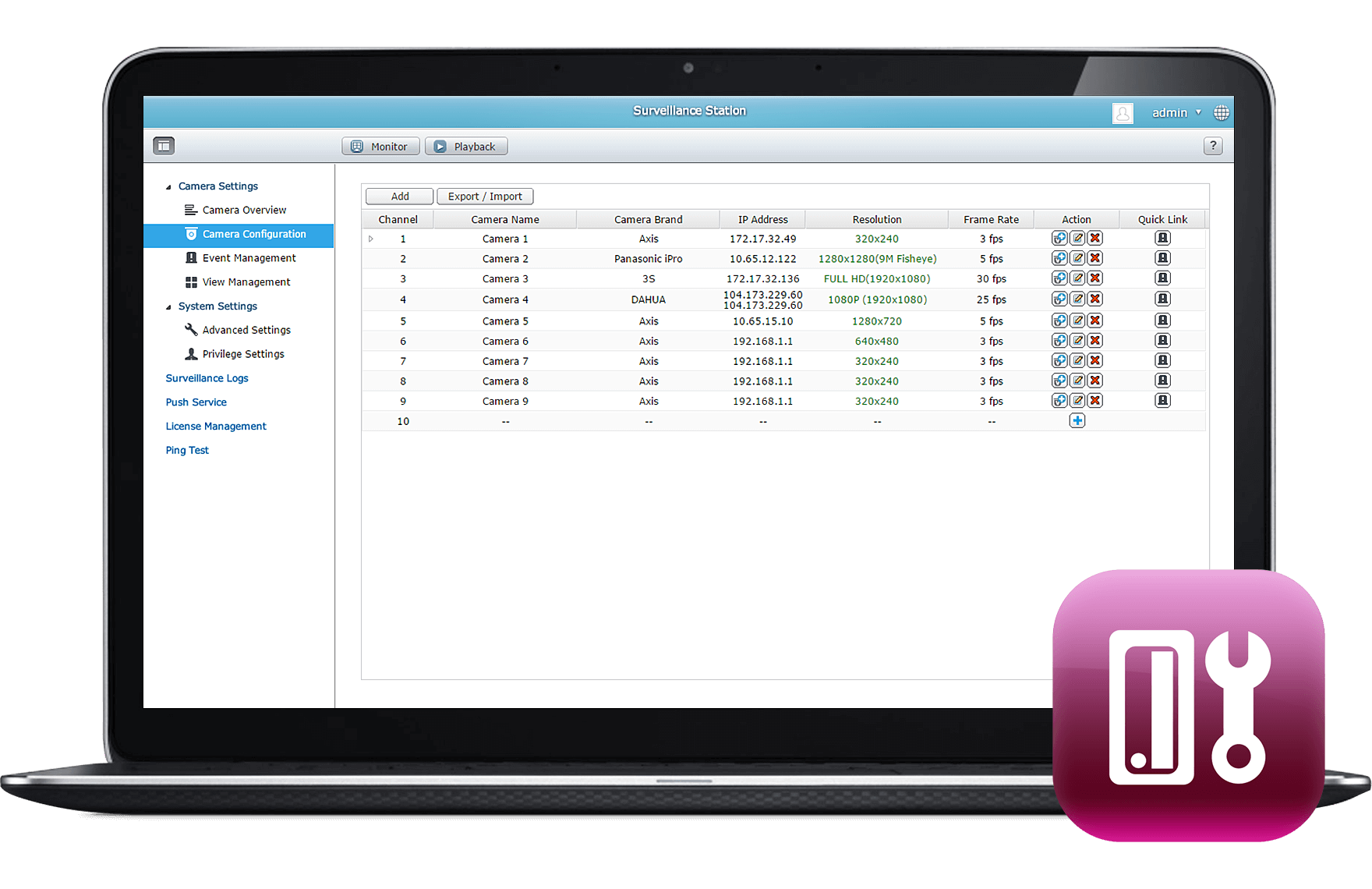
Task: Click the add-stream icon for Camera 1
Action: 1059,239
